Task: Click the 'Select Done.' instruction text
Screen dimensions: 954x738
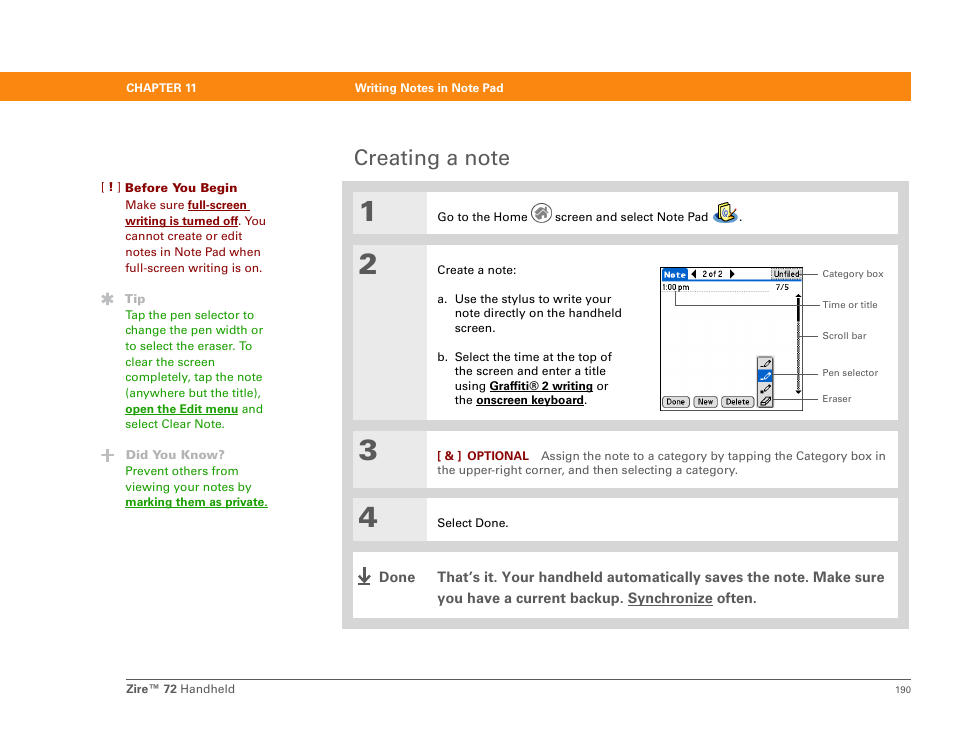Action: click(x=473, y=523)
